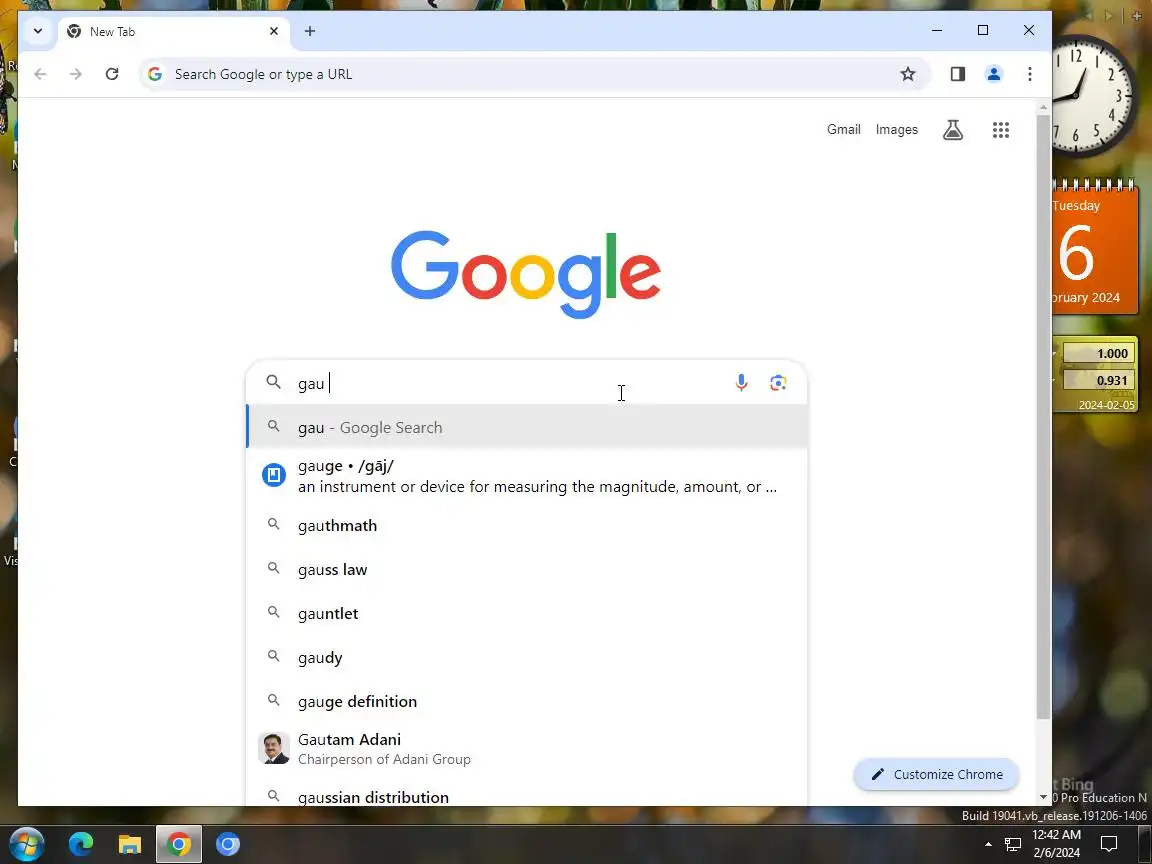Screen dimensions: 1152x864
Task: Open the blue Chromium taskbar icon
Action: pyautogui.click(x=228, y=844)
